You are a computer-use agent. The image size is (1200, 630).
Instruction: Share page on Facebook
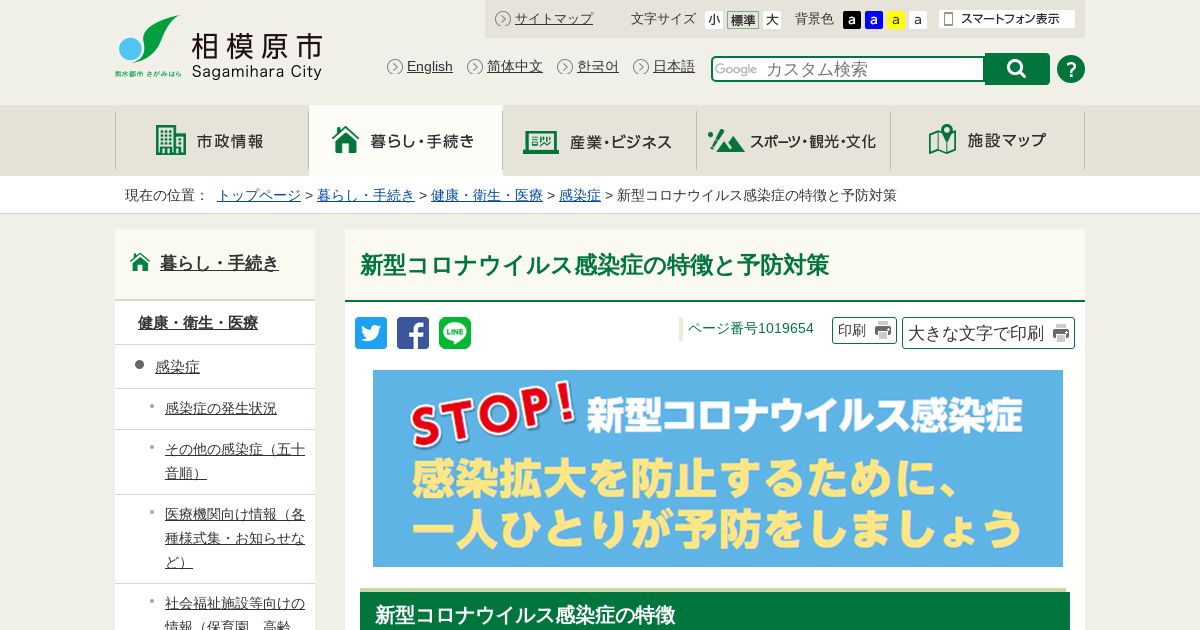pos(413,333)
